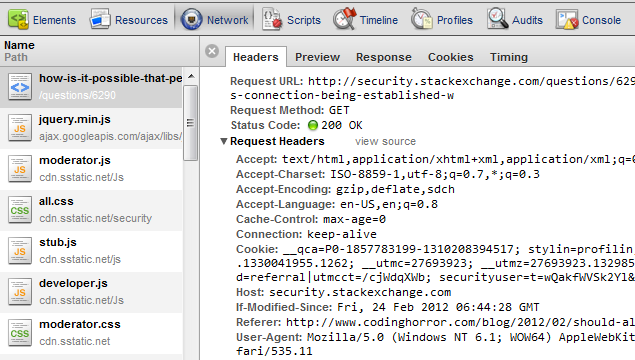Open the Cookies tab

pos(450,57)
